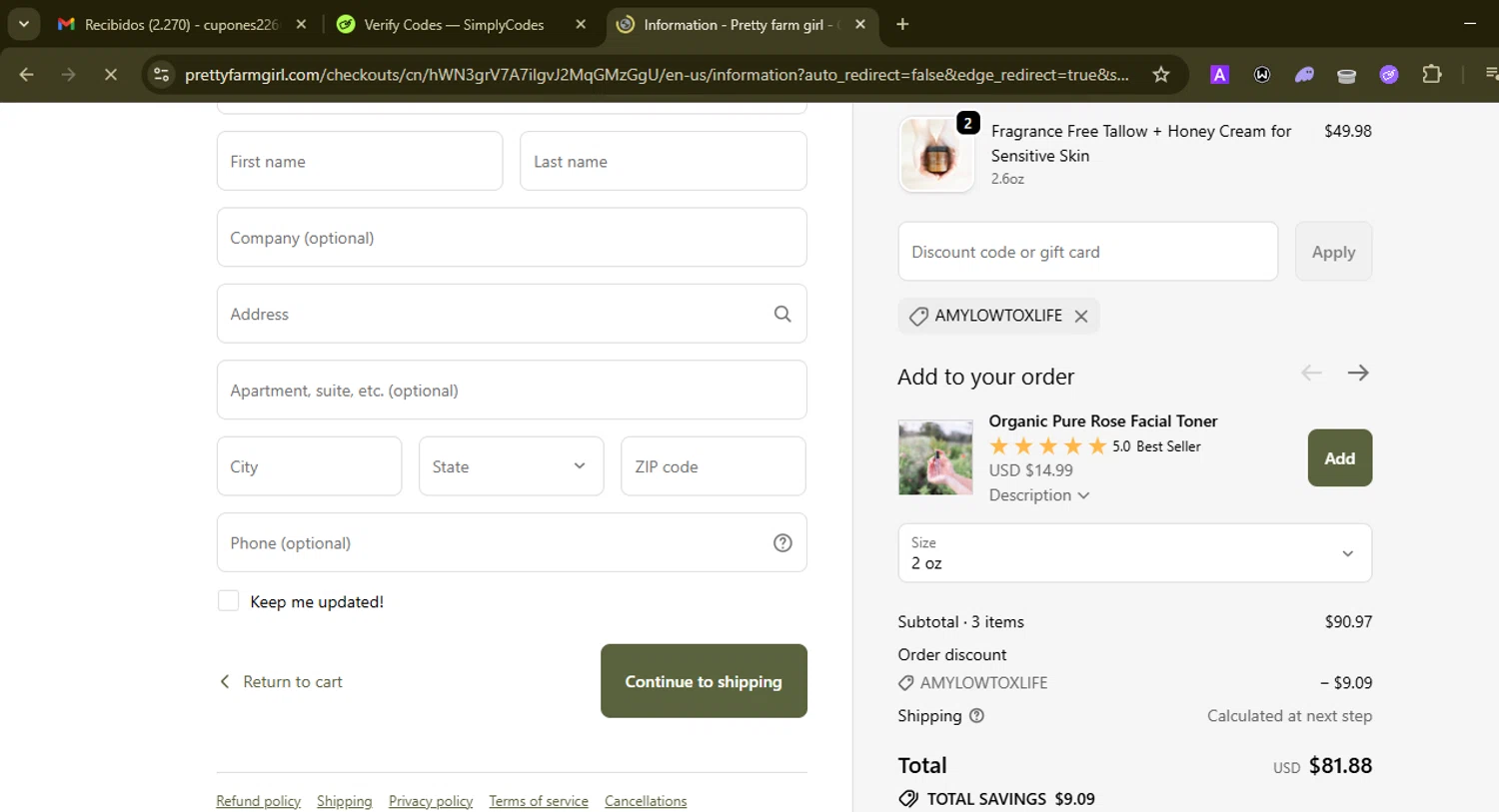Click the address search magnifier icon
1499x812 pixels.
tap(782, 314)
